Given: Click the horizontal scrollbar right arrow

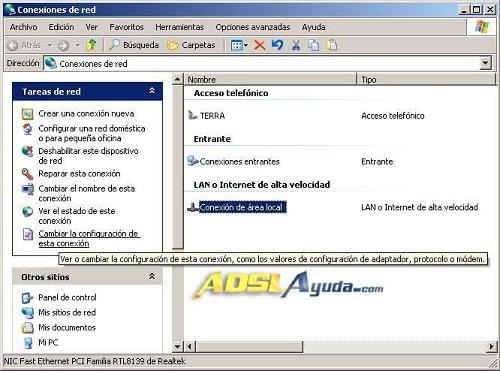Looking at the screenshot, I should click(x=491, y=347).
